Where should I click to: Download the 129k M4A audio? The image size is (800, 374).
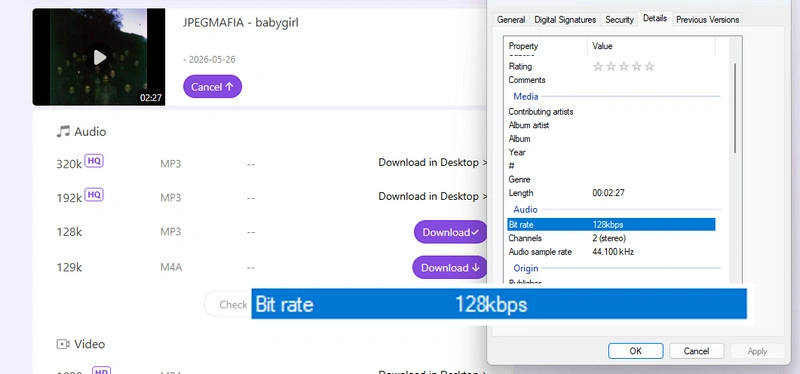pyautogui.click(x=450, y=267)
